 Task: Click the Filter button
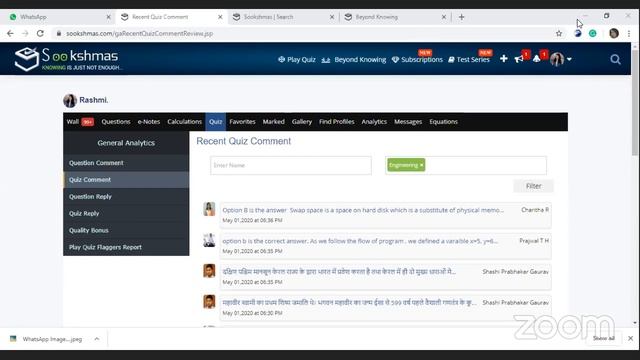click(533, 186)
